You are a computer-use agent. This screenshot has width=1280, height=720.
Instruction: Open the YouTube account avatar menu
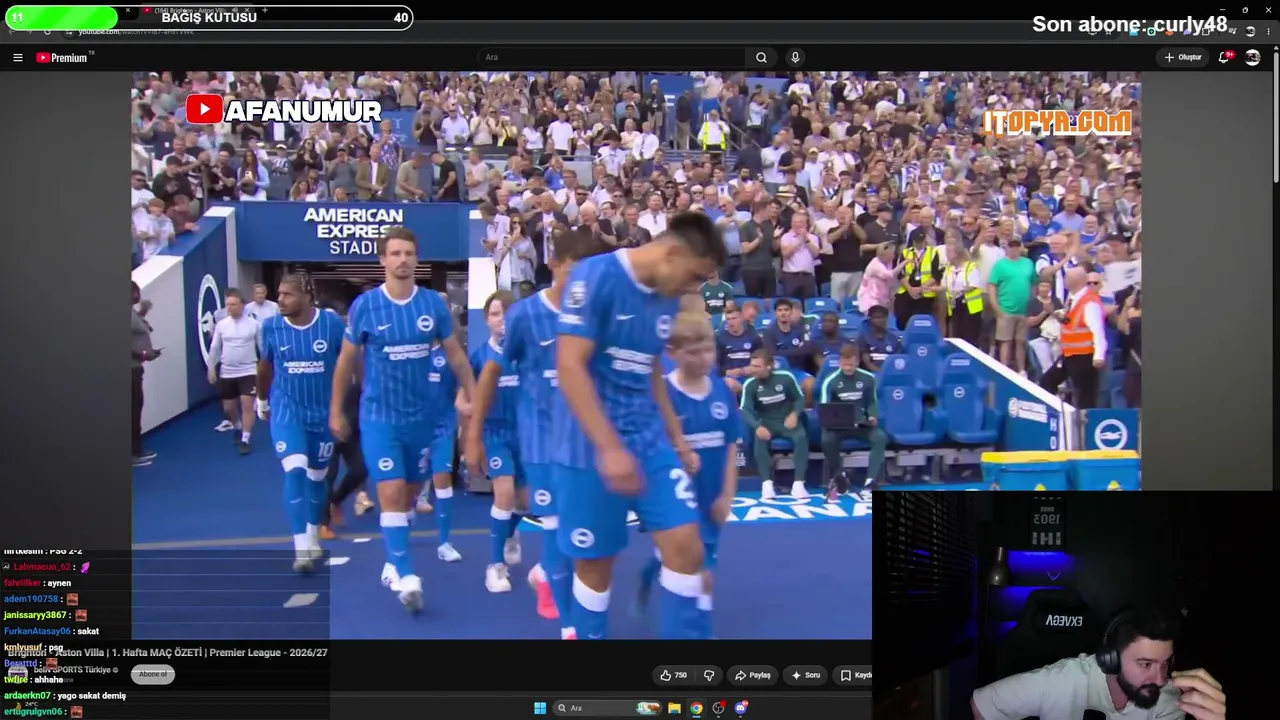point(1252,57)
